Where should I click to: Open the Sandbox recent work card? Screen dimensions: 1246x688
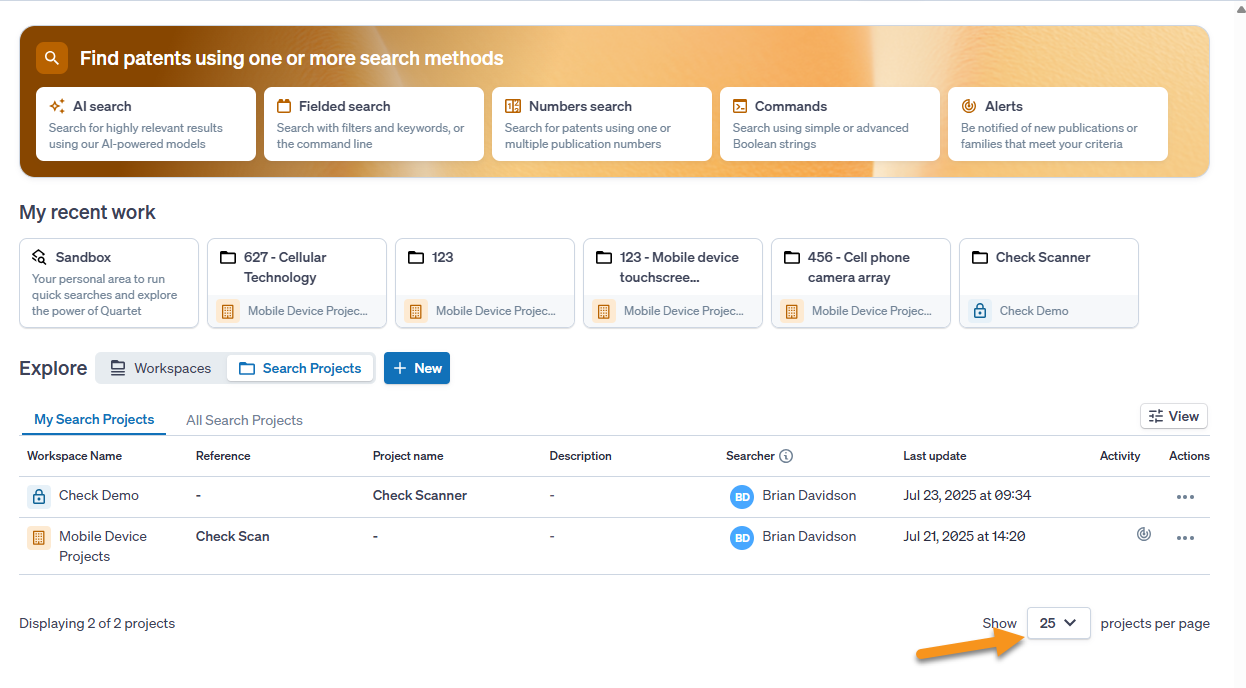coord(109,283)
